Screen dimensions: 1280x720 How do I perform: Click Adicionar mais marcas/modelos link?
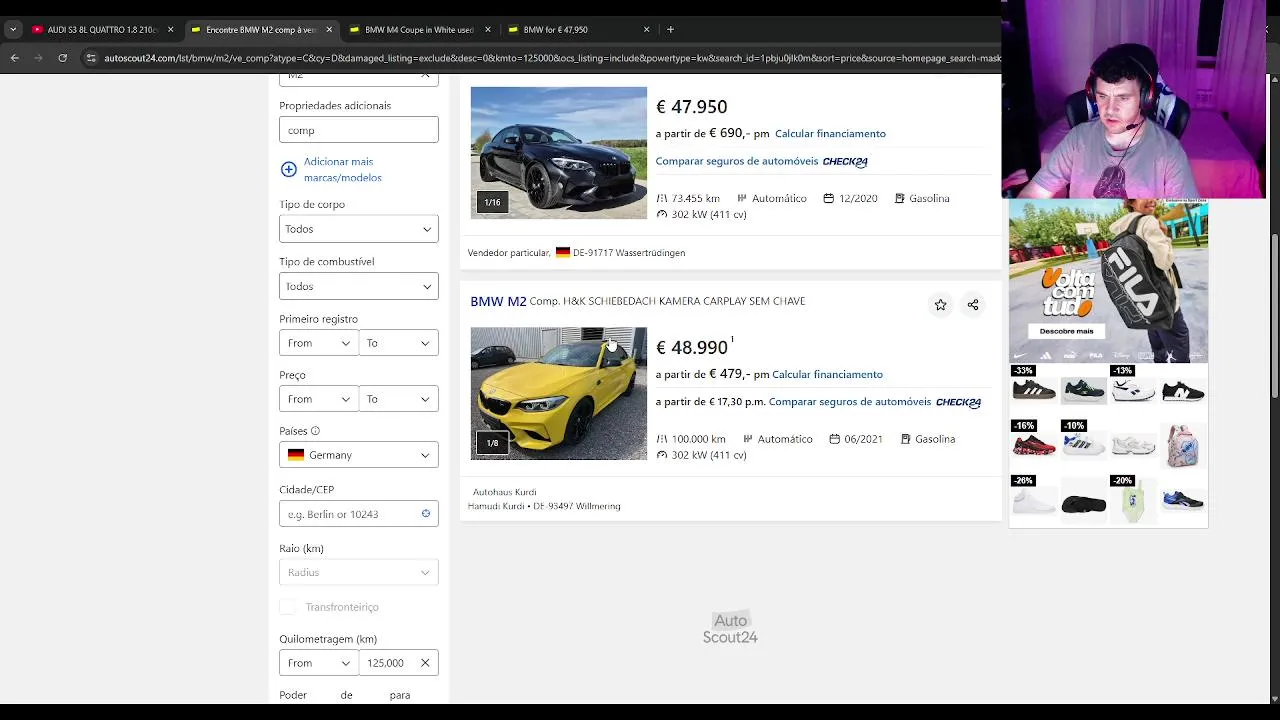(342, 169)
